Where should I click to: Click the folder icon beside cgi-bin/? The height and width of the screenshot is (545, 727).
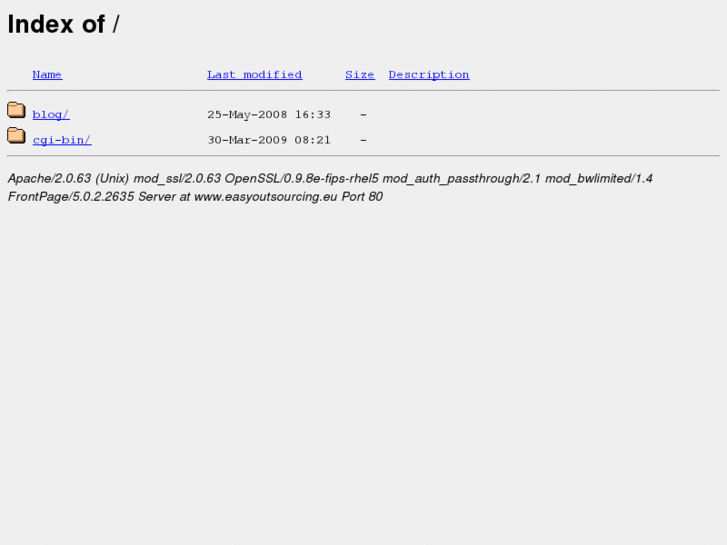click(16, 135)
